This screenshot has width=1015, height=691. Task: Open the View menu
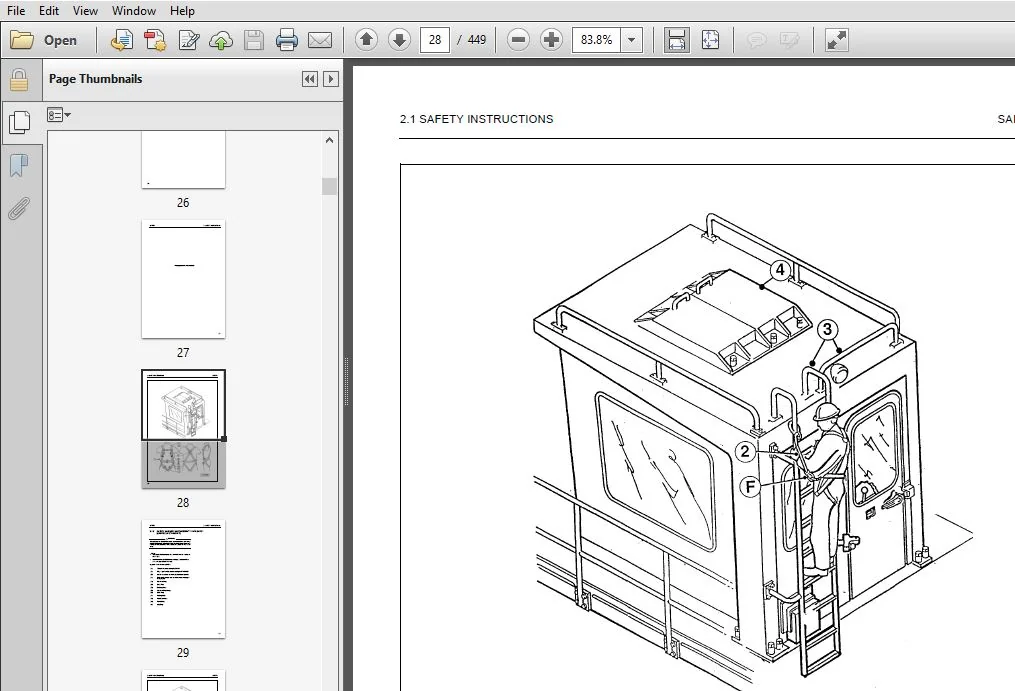(85, 10)
